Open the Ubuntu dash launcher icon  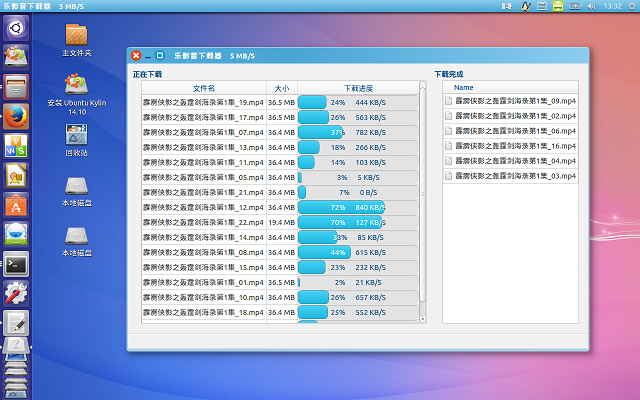(x=16, y=28)
